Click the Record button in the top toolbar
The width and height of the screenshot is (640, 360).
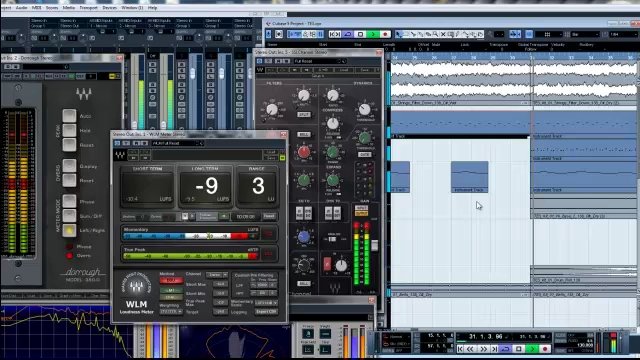click(x=384, y=34)
